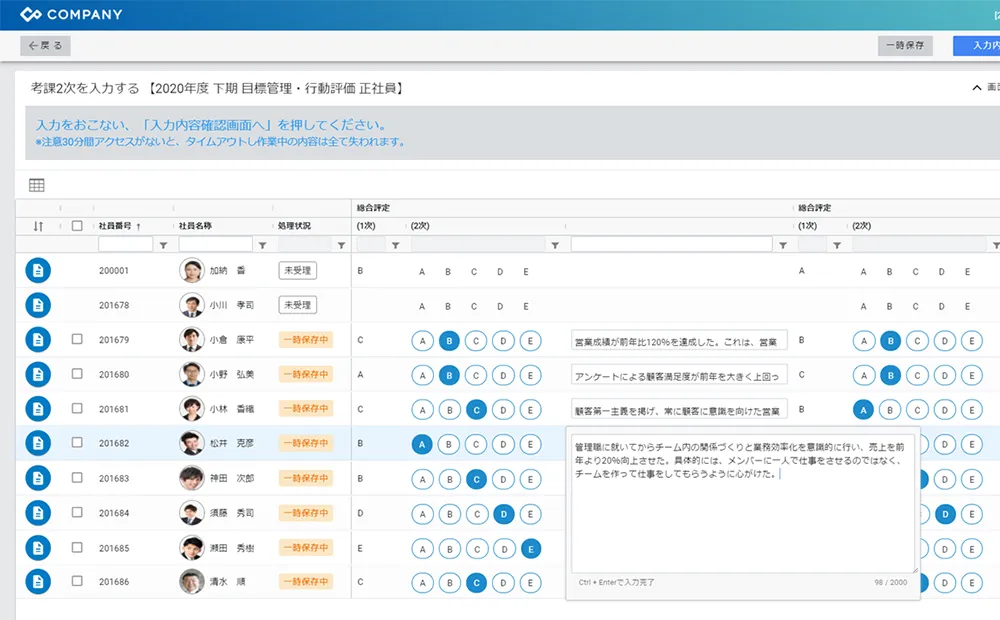Click the COMPANY logo
The height and width of the screenshot is (620, 1000).
coord(72,14)
